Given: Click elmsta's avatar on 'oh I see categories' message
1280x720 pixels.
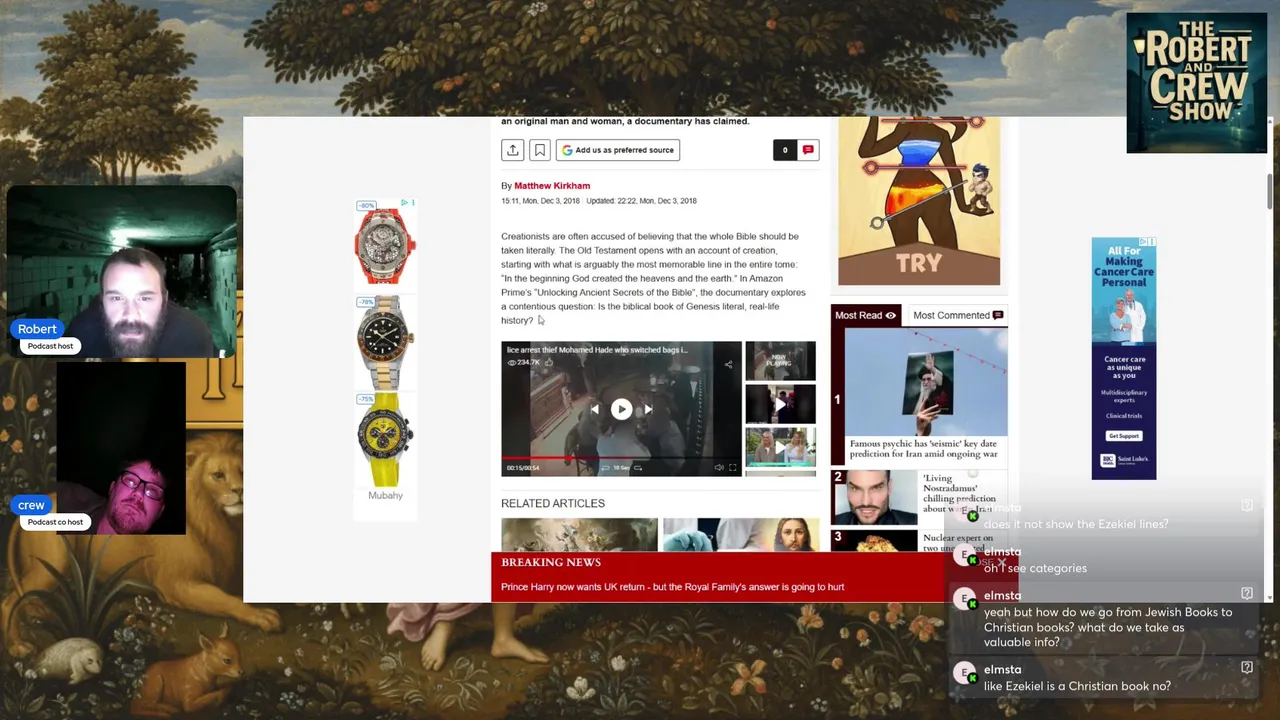Looking at the screenshot, I should point(965,555).
